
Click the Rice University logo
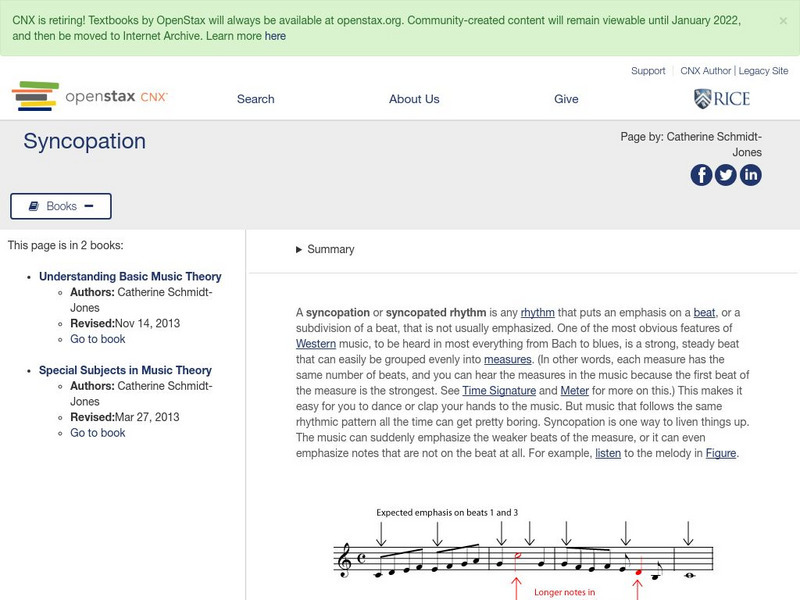click(x=721, y=98)
